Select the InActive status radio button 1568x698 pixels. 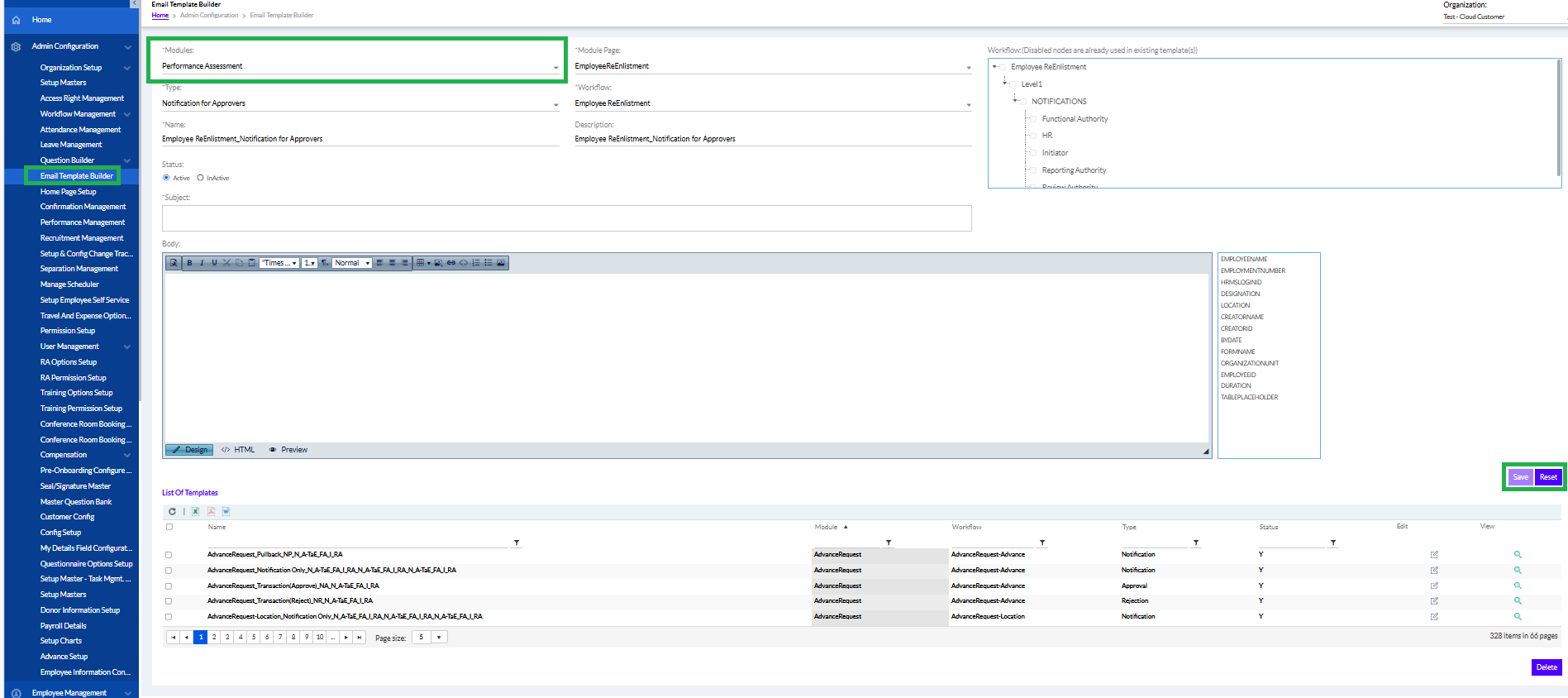(201, 178)
